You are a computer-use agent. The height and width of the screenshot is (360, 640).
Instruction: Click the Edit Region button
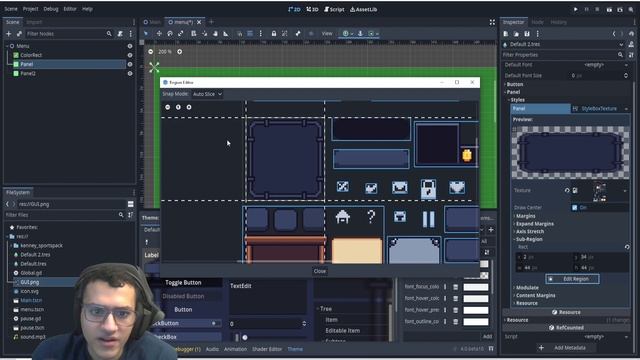572,279
